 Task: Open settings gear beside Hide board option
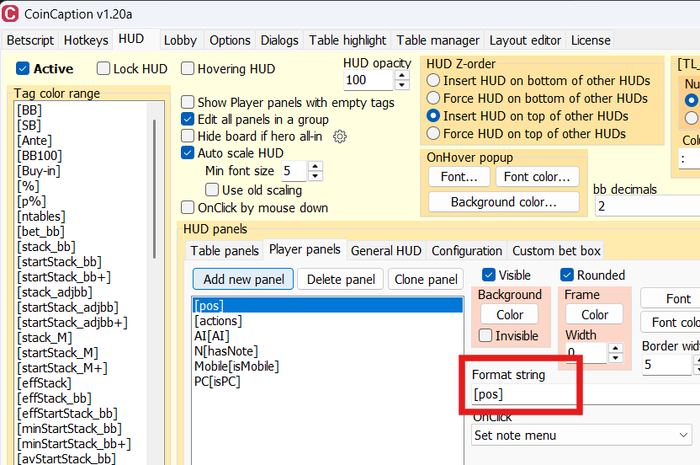[x=340, y=136]
